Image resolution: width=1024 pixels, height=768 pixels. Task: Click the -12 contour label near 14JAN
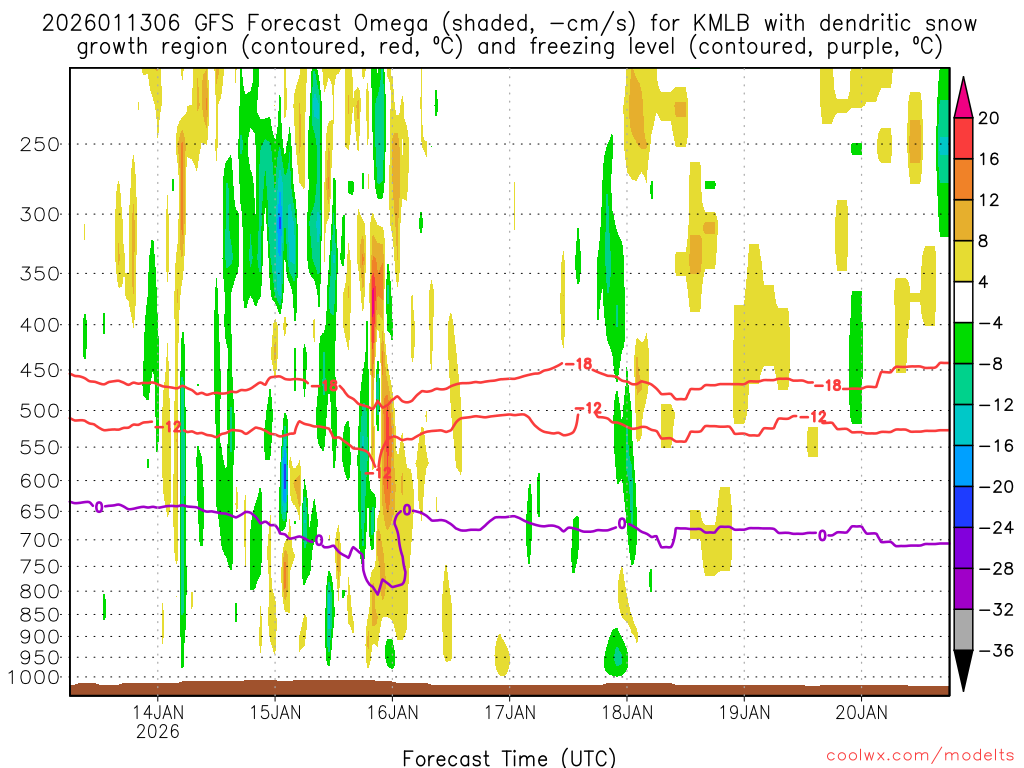point(168,426)
